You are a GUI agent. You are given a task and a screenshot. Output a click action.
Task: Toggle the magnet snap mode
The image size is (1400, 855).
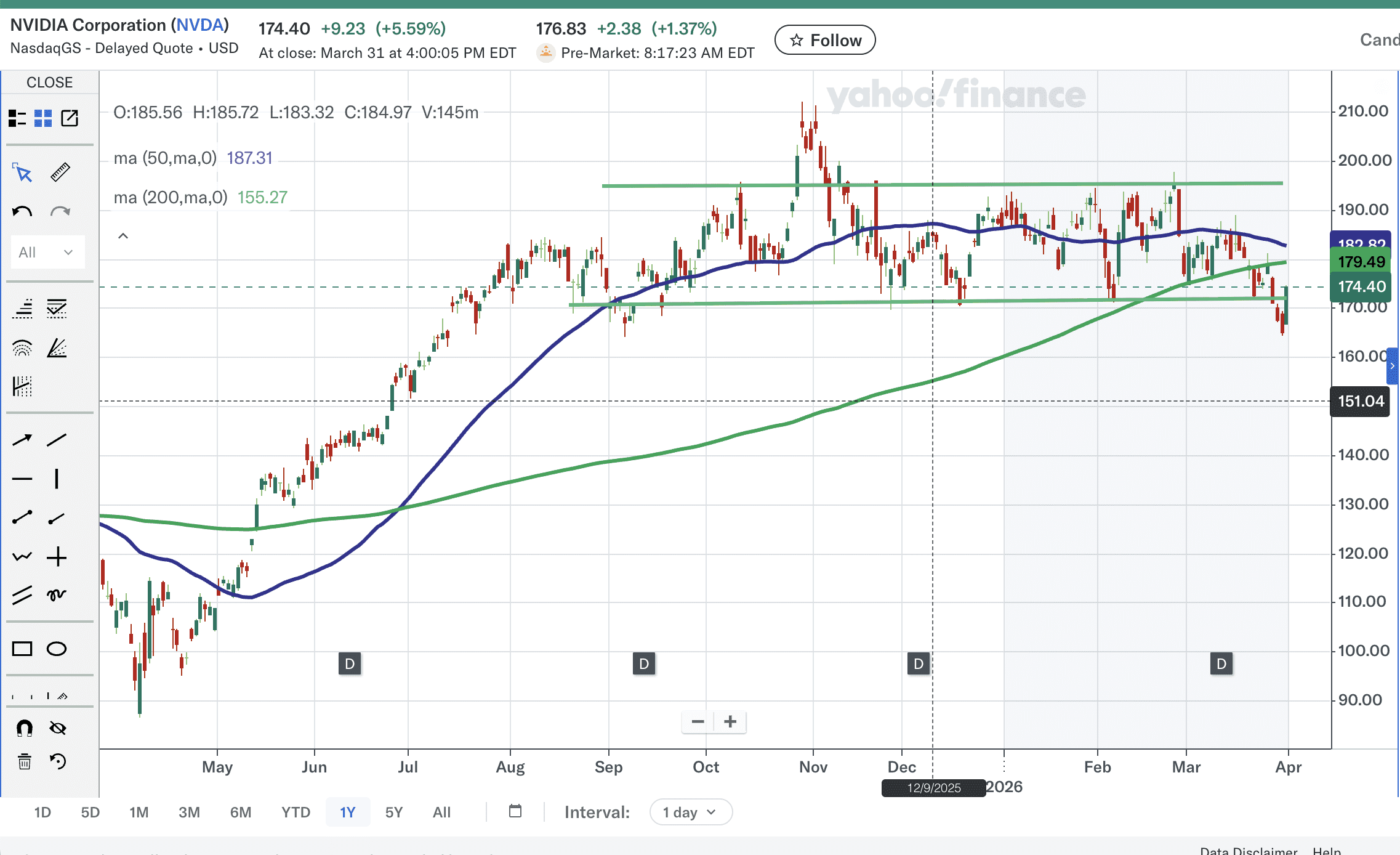pyautogui.click(x=24, y=728)
